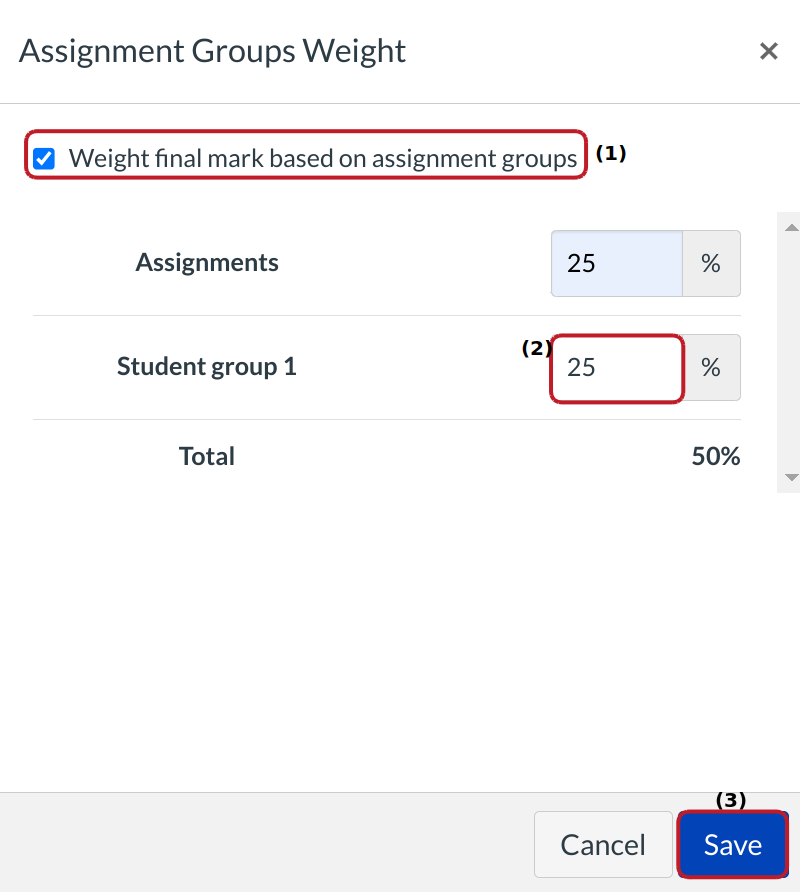Untick the weight final mark checkbox
The height and width of the screenshot is (892, 800).
[44, 158]
